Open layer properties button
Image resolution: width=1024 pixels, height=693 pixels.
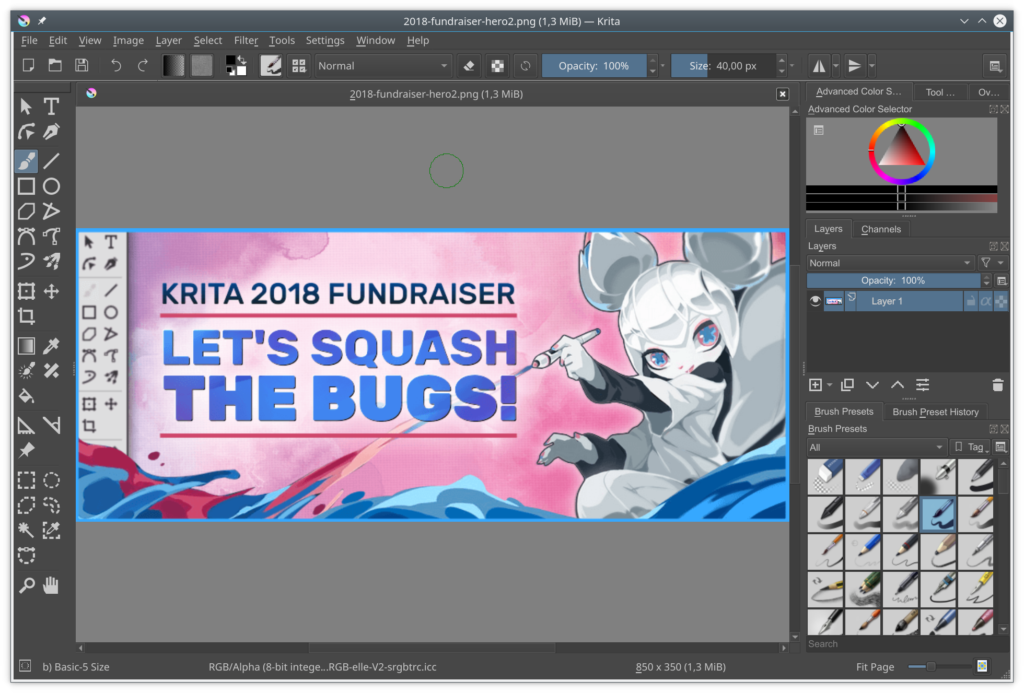[922, 385]
